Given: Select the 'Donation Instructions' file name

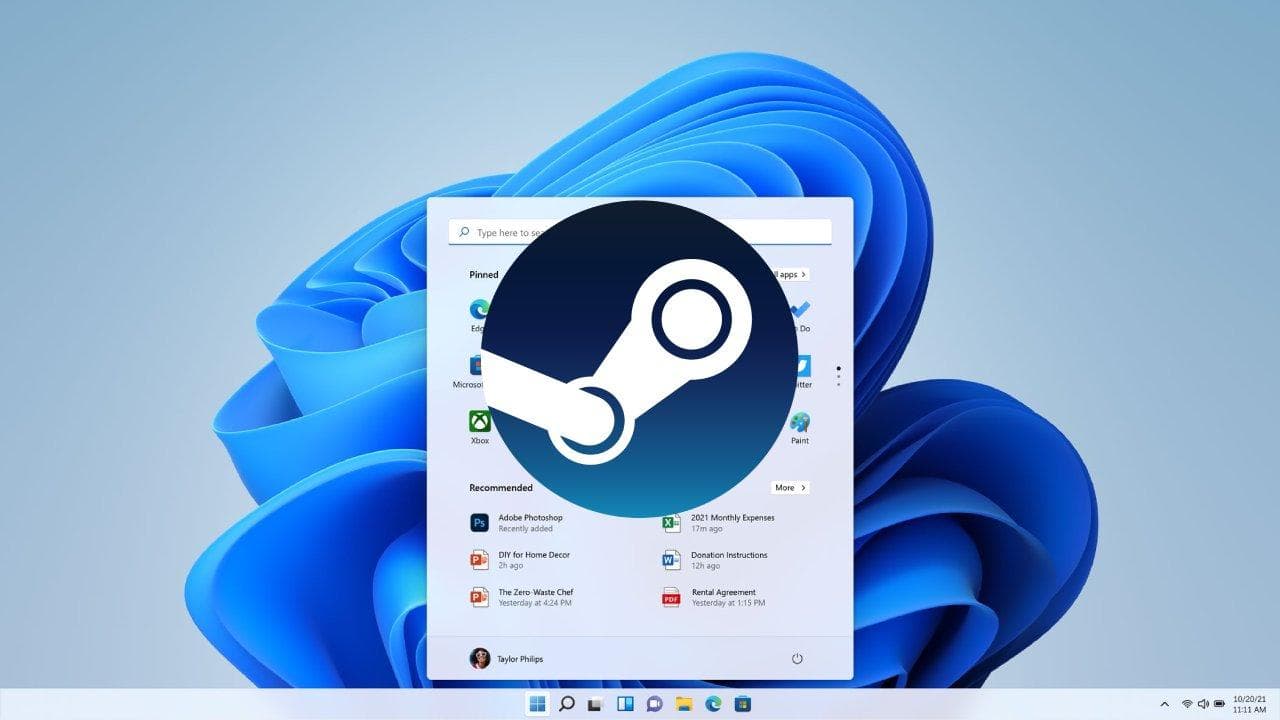Looking at the screenshot, I should 729,555.
